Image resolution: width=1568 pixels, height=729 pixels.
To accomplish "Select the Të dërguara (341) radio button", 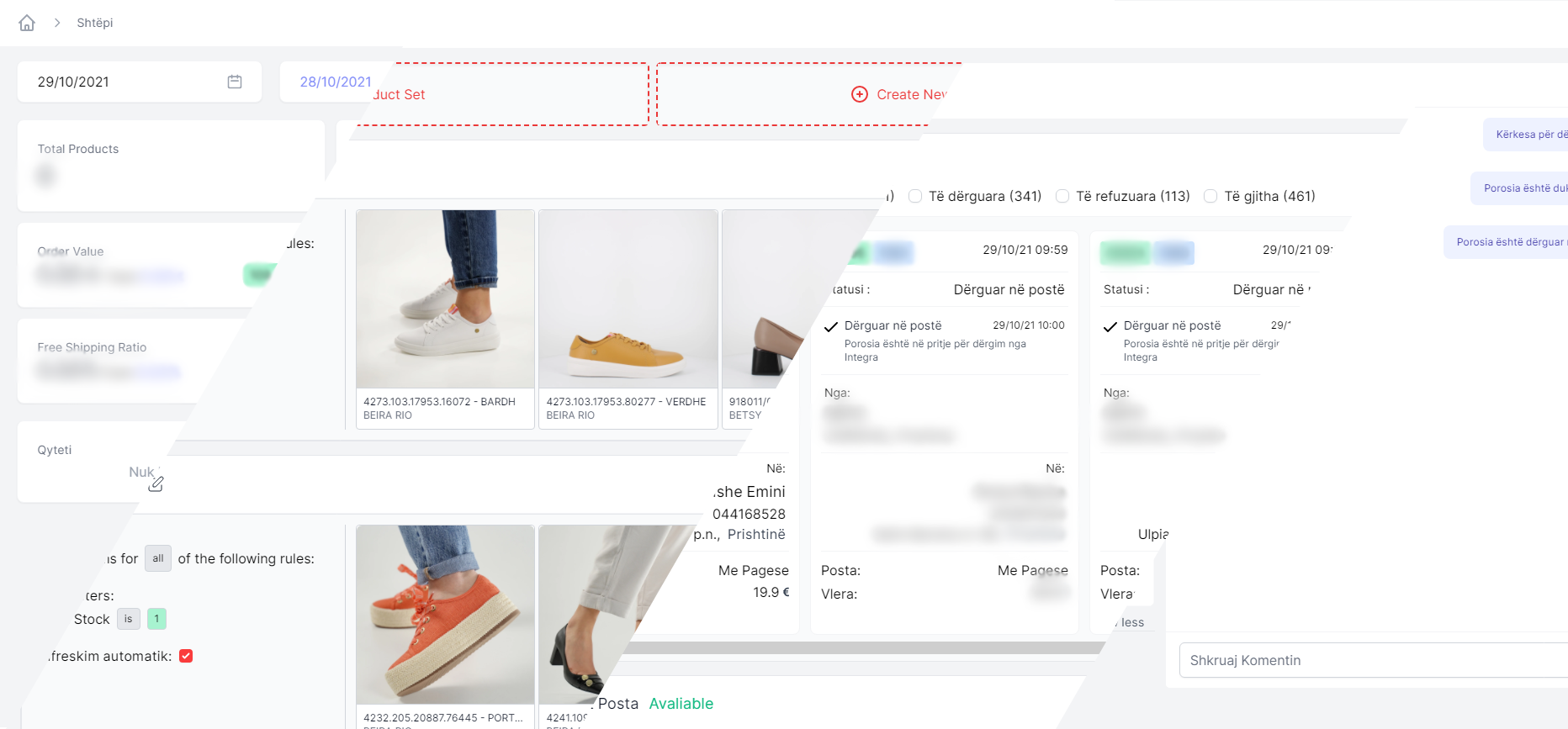I will click(915, 196).
